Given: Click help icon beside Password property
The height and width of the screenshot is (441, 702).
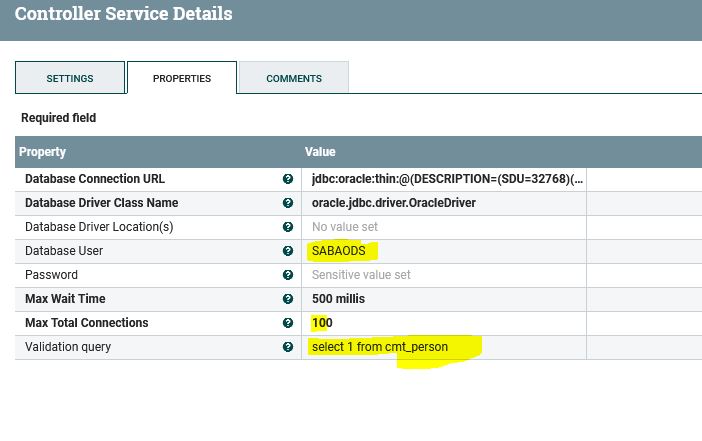Looking at the screenshot, I should click(288, 275).
